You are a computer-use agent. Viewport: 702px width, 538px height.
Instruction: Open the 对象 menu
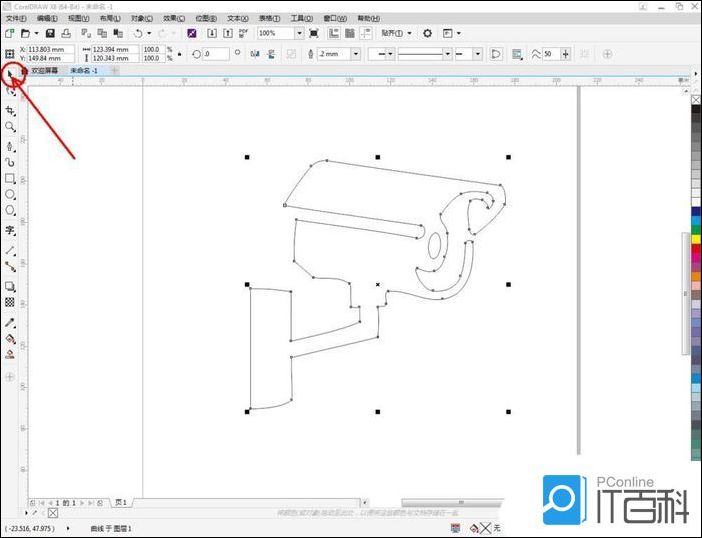142,18
